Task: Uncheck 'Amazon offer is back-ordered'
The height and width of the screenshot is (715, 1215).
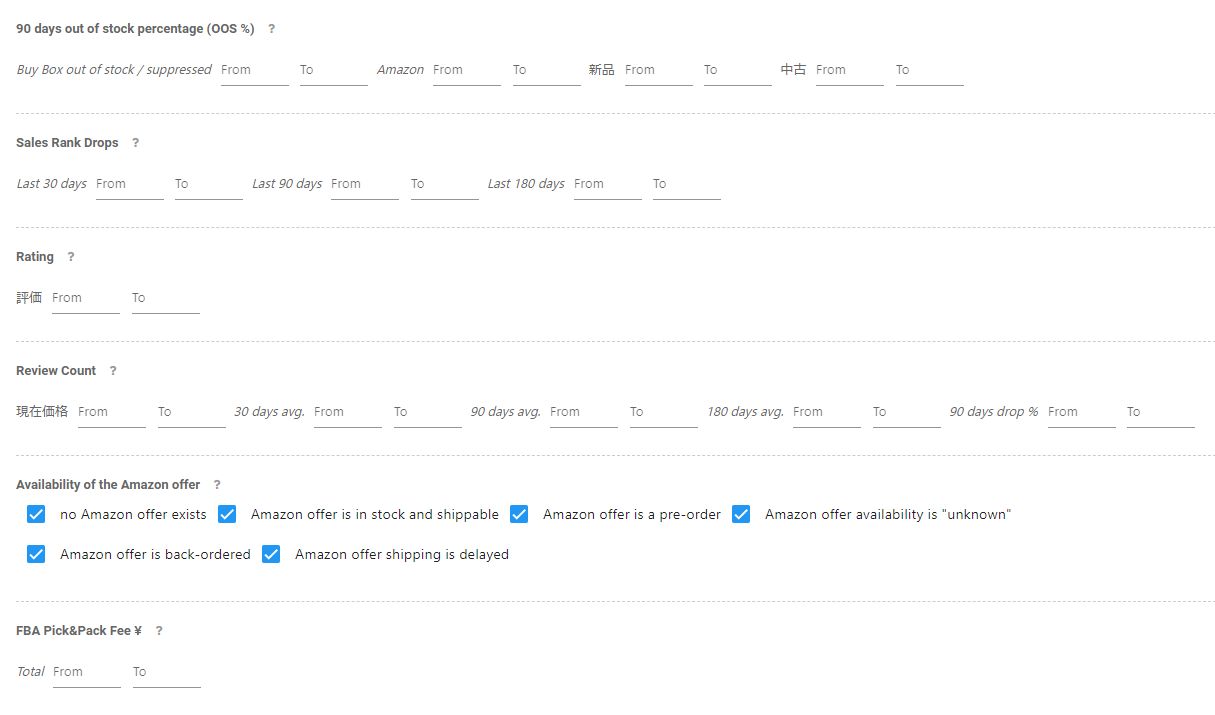Action: (x=36, y=554)
